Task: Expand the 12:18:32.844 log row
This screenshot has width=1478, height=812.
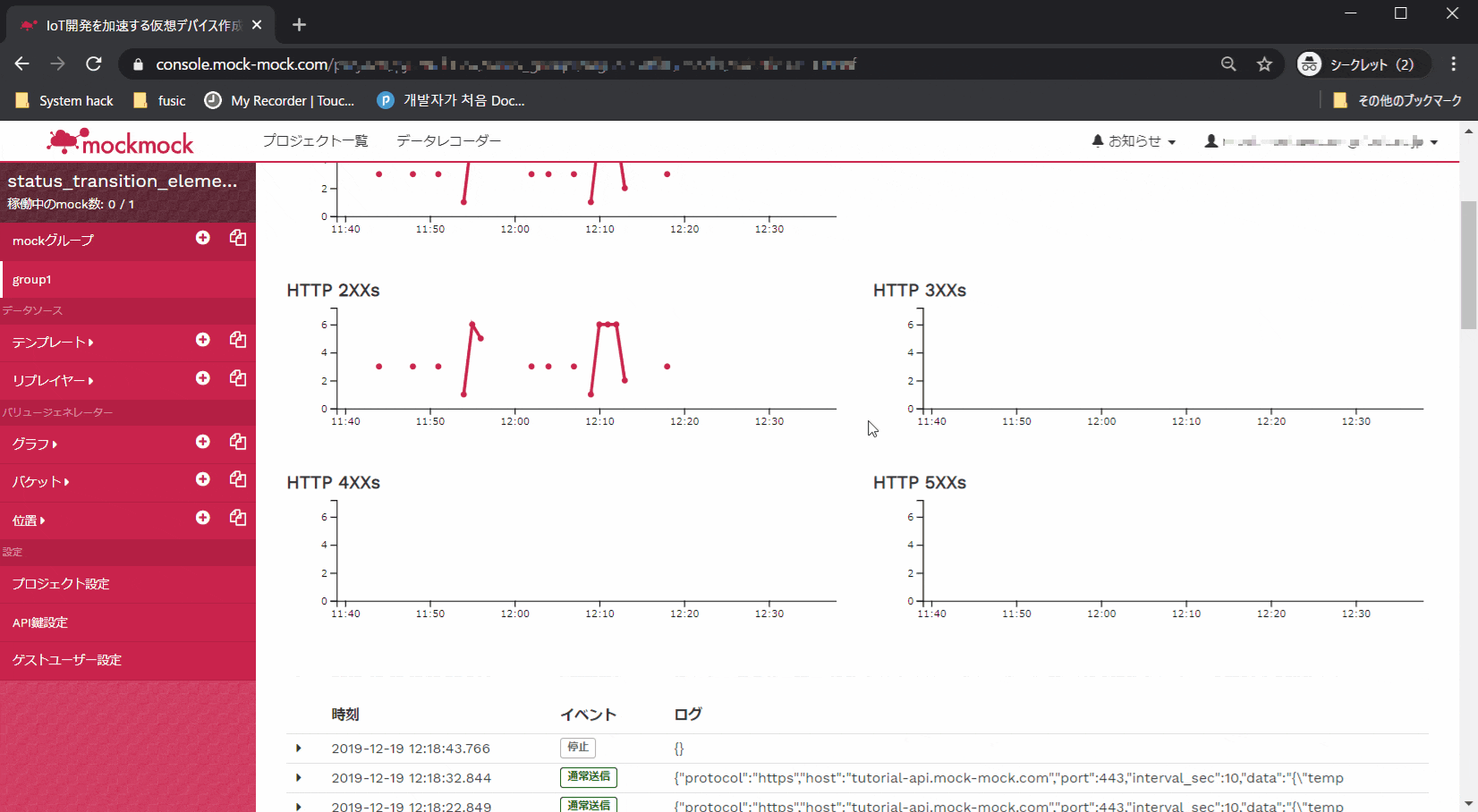Action: tap(299, 778)
